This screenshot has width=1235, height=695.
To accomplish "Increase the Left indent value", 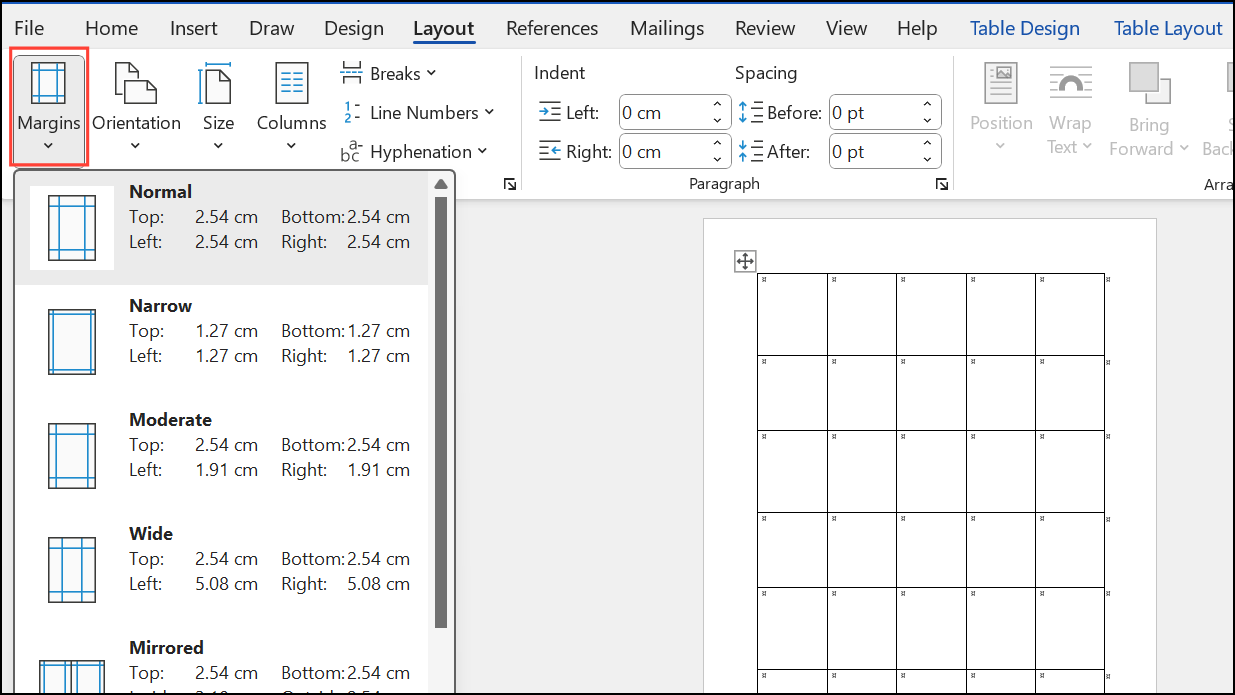I will coord(717,105).
